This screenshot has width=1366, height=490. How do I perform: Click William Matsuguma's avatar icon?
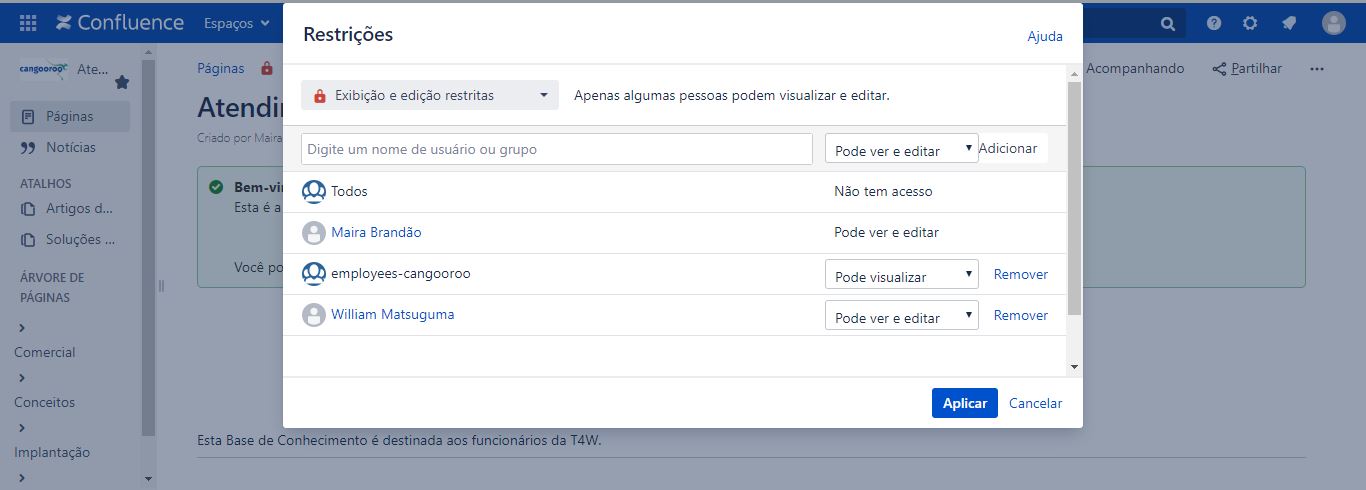(314, 314)
